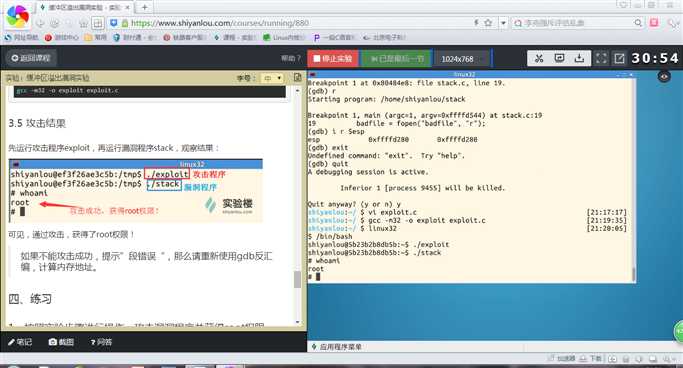The height and width of the screenshot is (368, 683).
Task: Click the pink extension icon
Action: point(654,23)
